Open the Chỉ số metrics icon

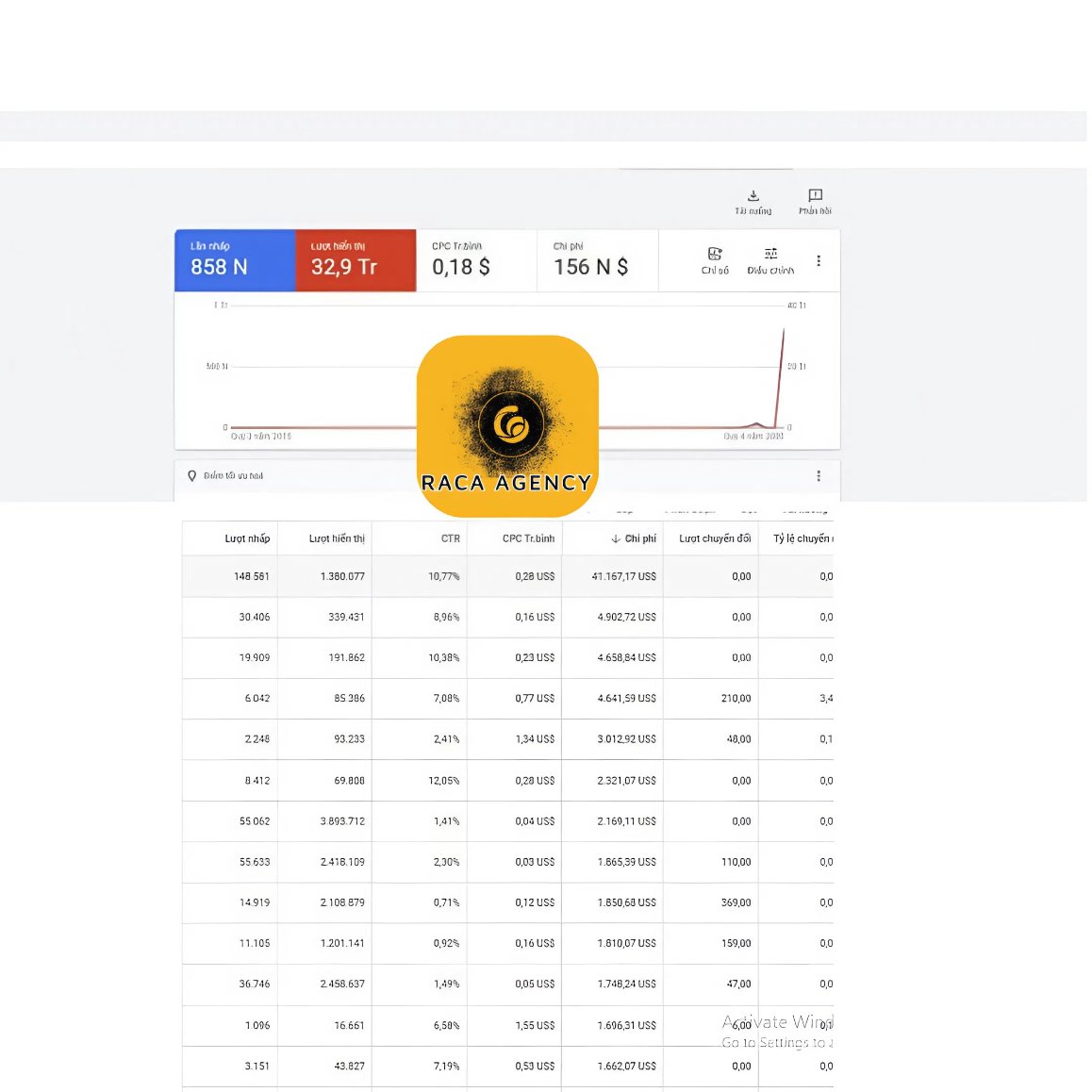click(x=715, y=254)
